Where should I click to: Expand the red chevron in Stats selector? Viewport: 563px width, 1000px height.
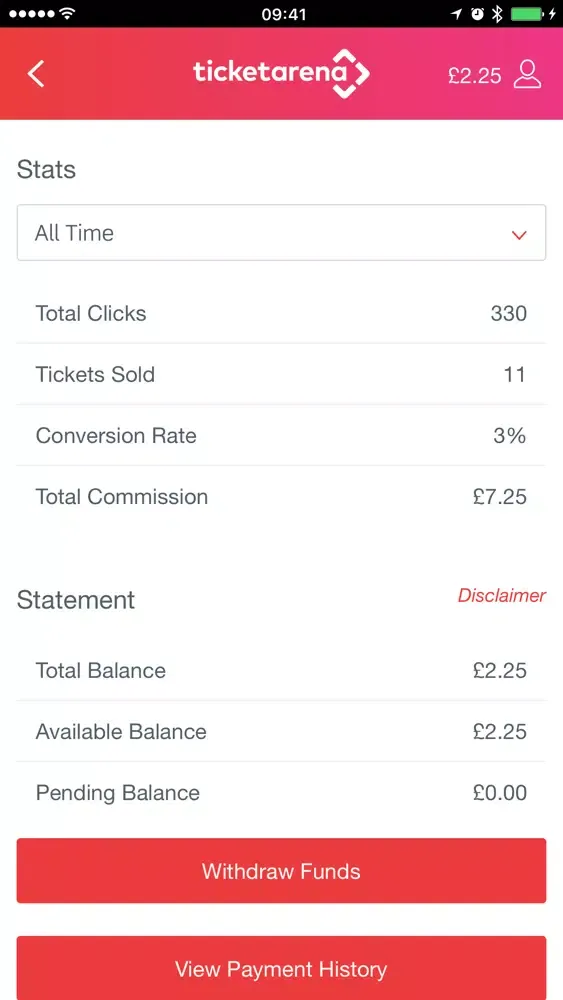pos(519,235)
